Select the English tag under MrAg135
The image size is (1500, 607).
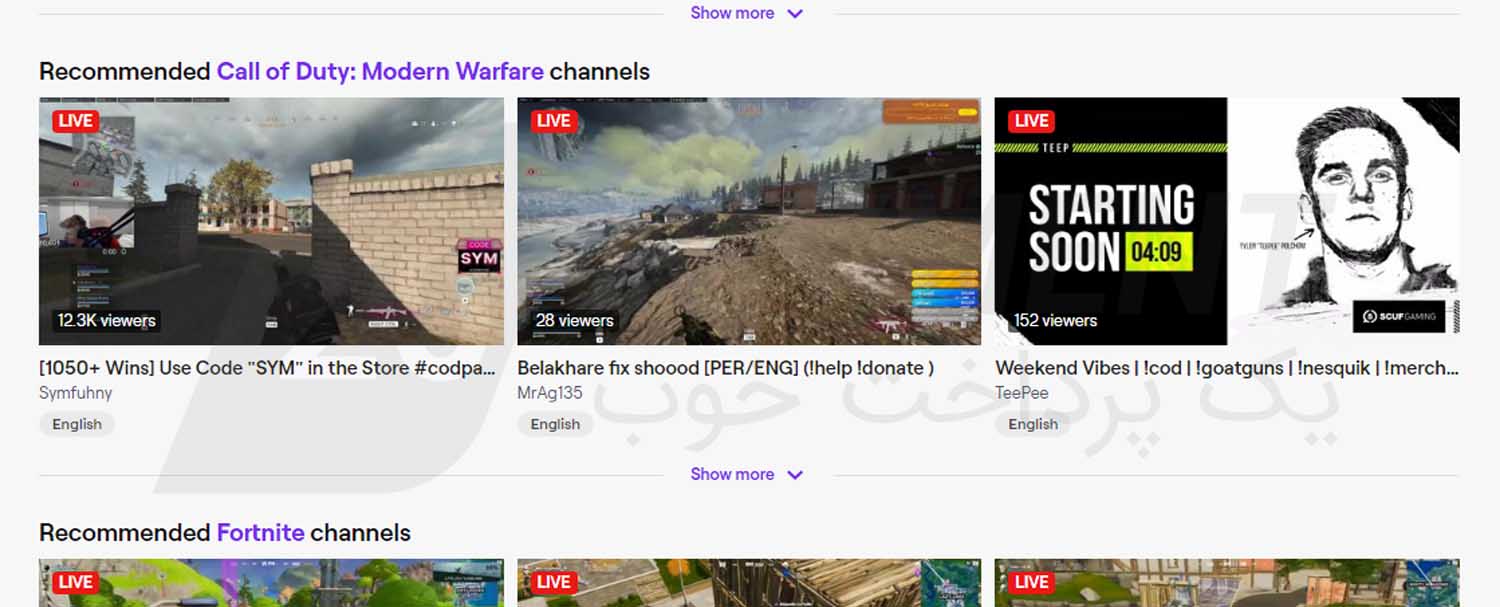click(x=555, y=424)
